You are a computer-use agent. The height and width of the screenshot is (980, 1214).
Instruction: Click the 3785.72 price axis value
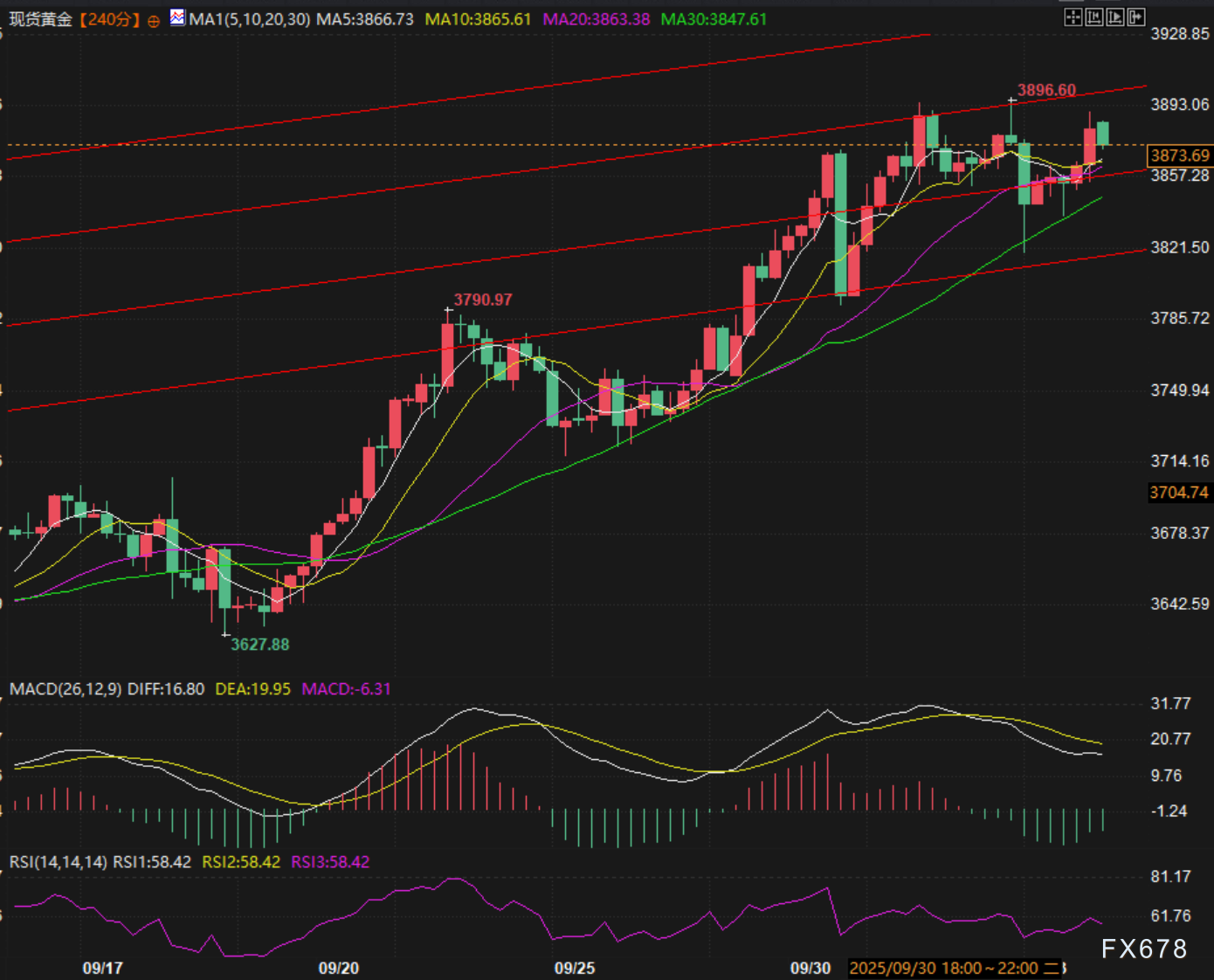(x=1180, y=319)
